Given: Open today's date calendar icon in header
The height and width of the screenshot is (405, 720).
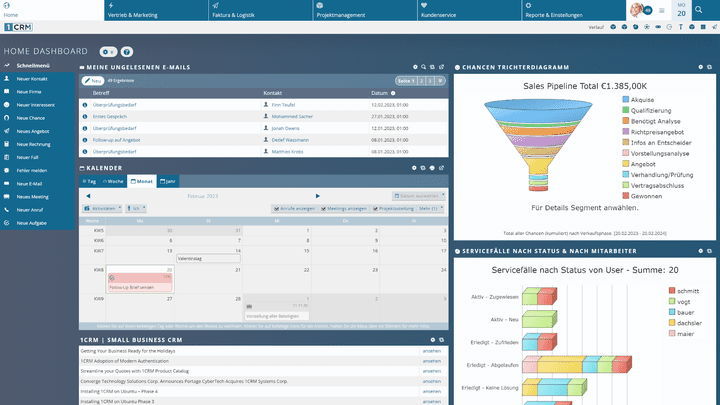Looking at the screenshot, I should pyautogui.click(x=682, y=11).
